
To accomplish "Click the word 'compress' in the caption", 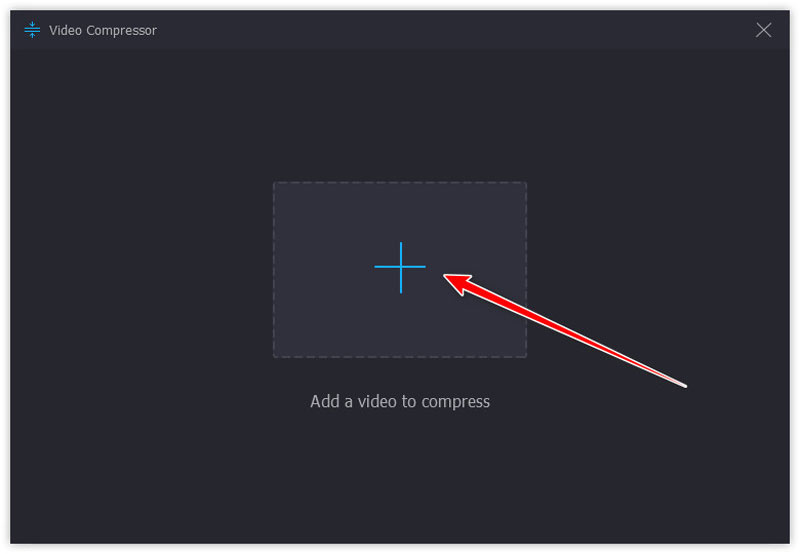I will coord(456,403).
